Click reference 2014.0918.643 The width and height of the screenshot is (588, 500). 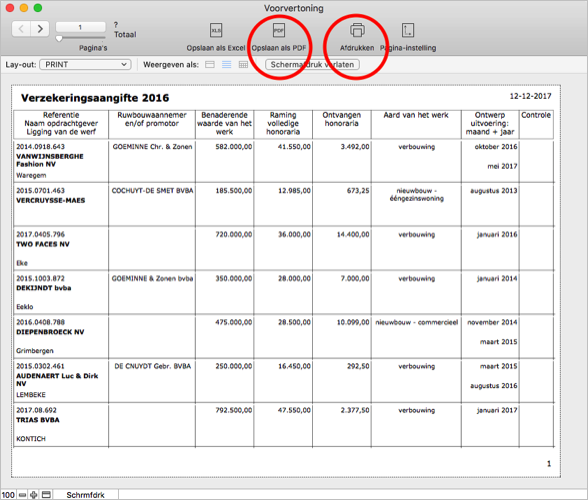click(x=40, y=147)
